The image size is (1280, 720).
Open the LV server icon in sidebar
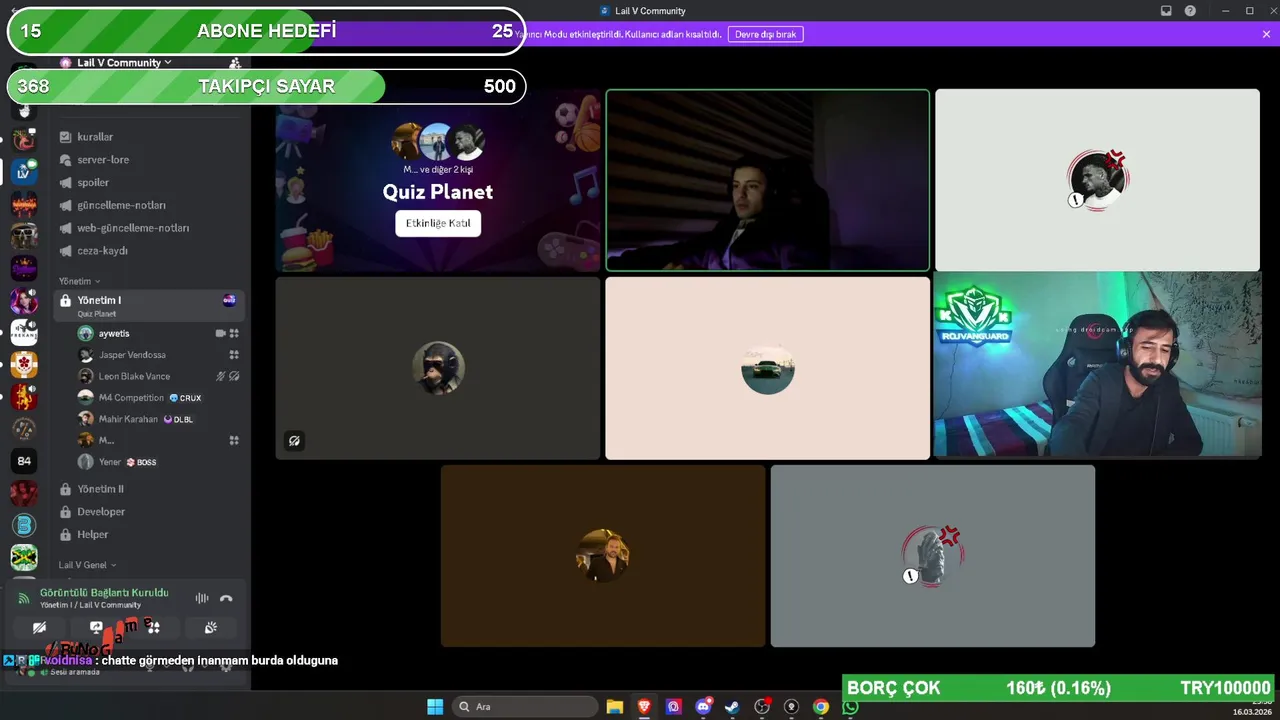(x=24, y=172)
